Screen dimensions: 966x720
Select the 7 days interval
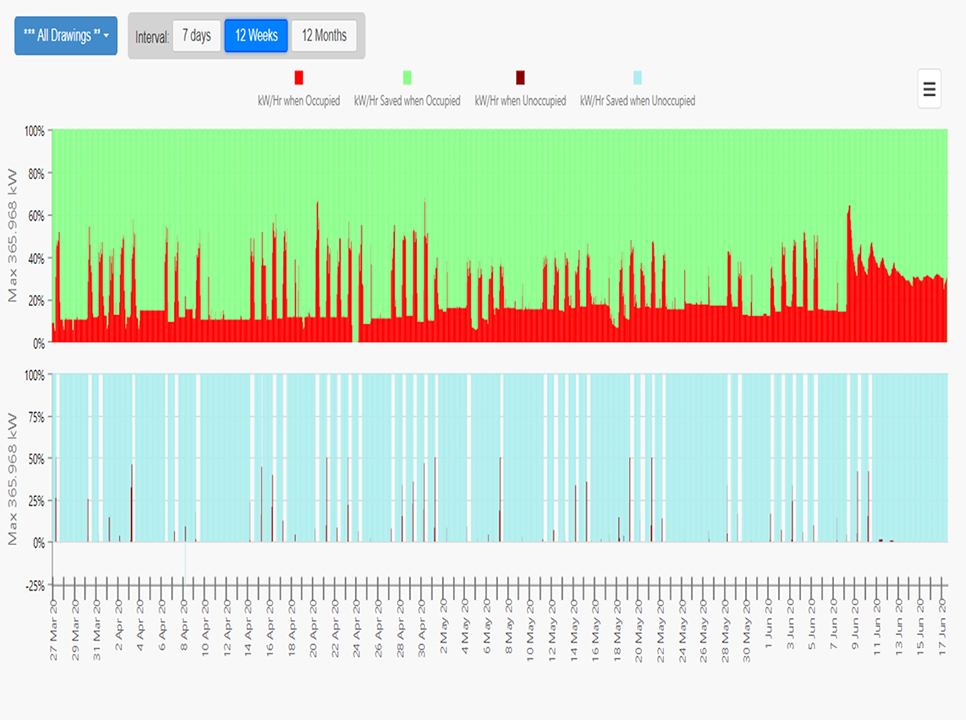pos(196,36)
